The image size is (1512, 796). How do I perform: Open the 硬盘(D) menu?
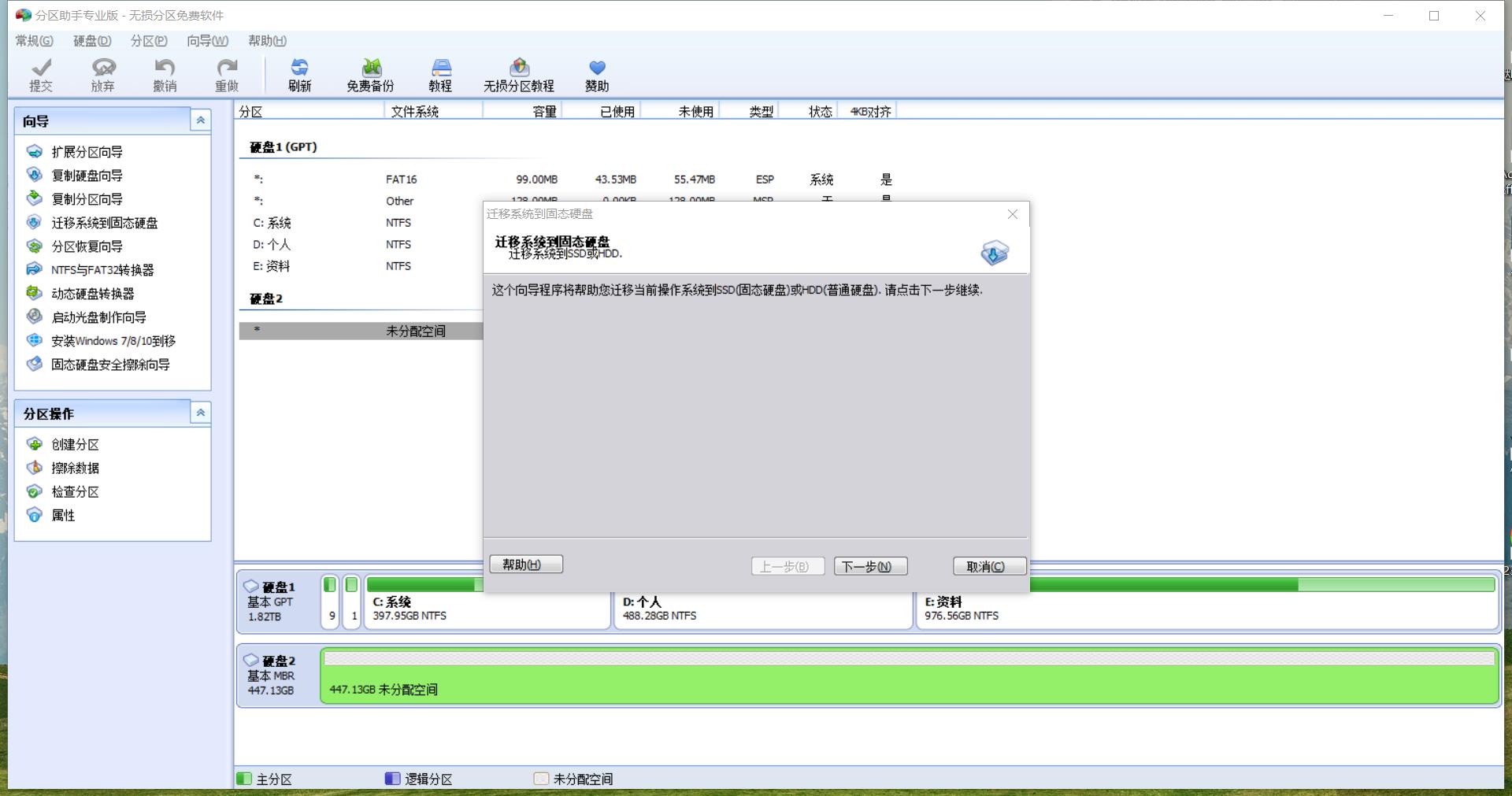click(x=92, y=41)
